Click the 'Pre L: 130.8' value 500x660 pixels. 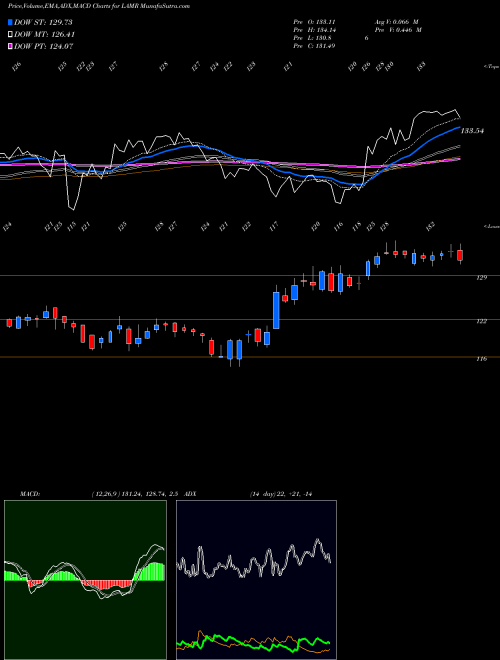coord(312,38)
